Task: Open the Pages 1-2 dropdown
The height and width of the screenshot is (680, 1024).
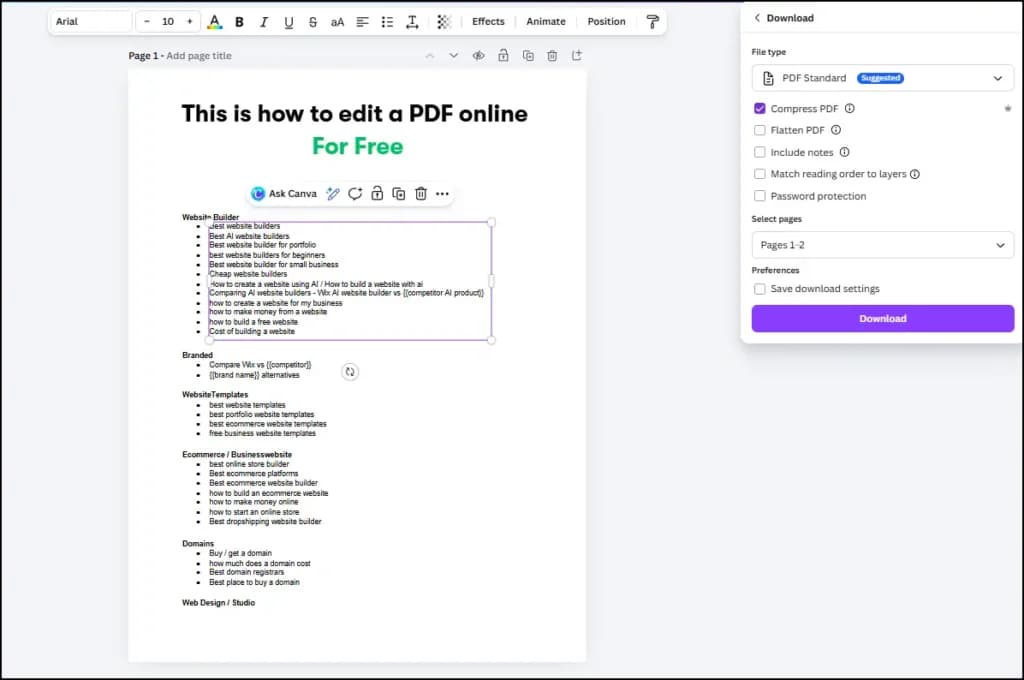Action: [x=882, y=245]
